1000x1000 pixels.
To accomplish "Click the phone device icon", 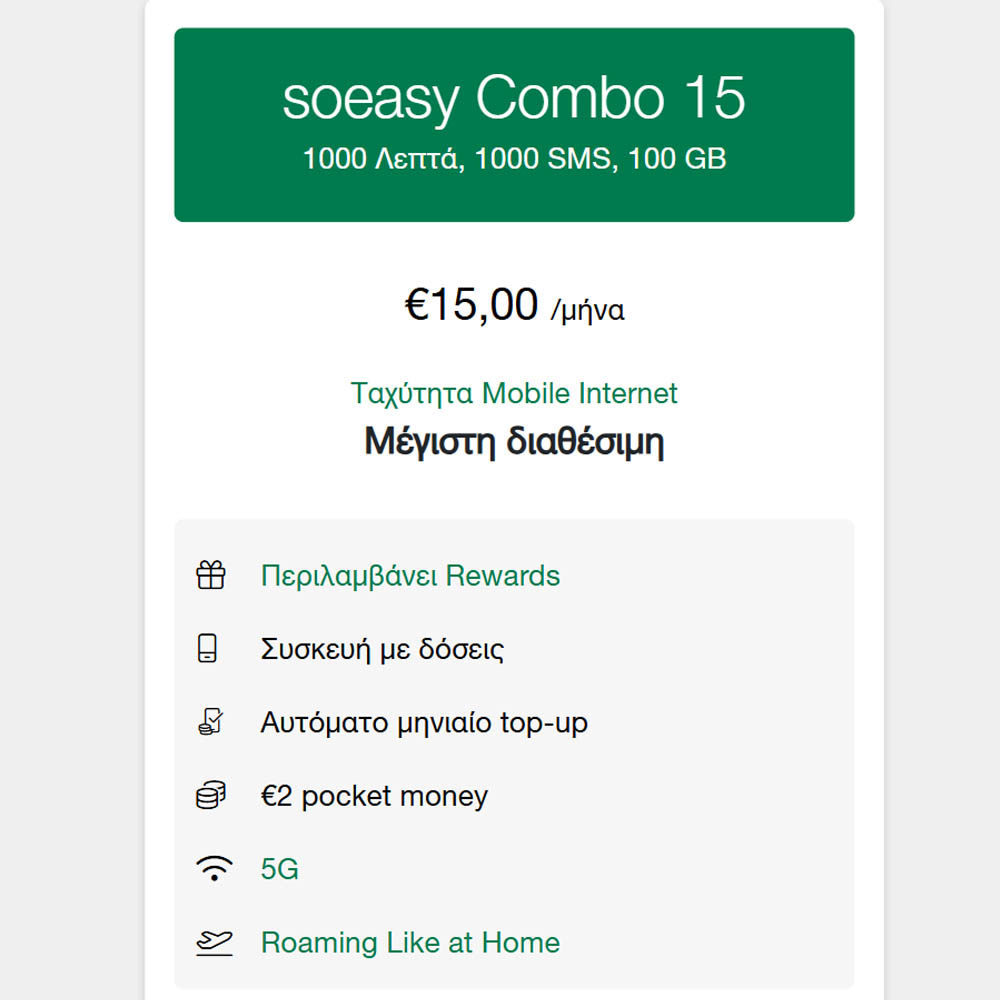I will (x=207, y=649).
